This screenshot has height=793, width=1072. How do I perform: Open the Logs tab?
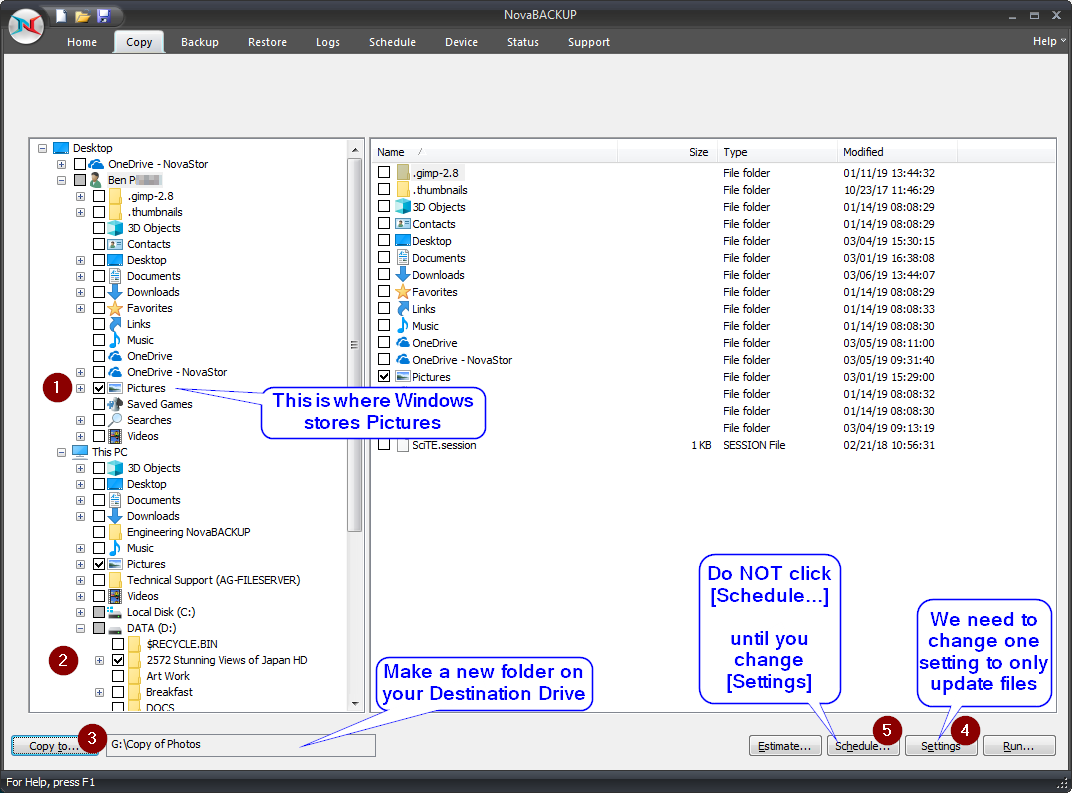click(x=327, y=42)
